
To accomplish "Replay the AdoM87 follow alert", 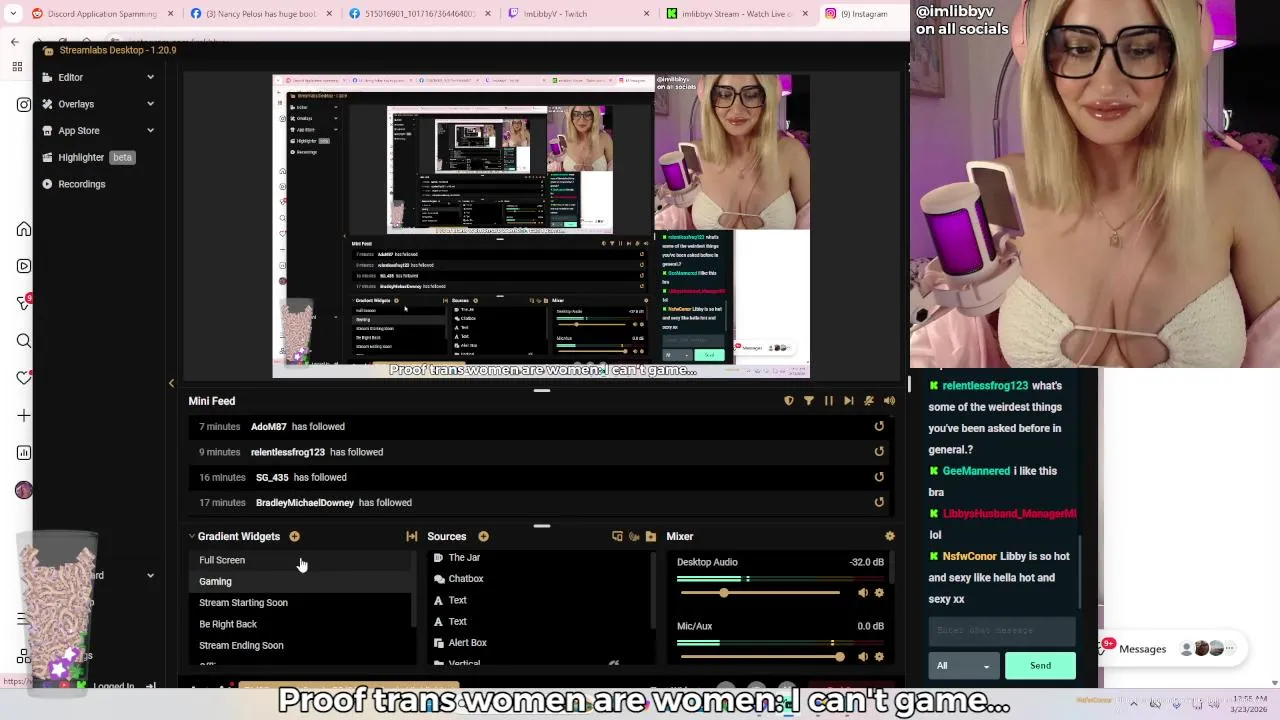I will coord(879,427).
